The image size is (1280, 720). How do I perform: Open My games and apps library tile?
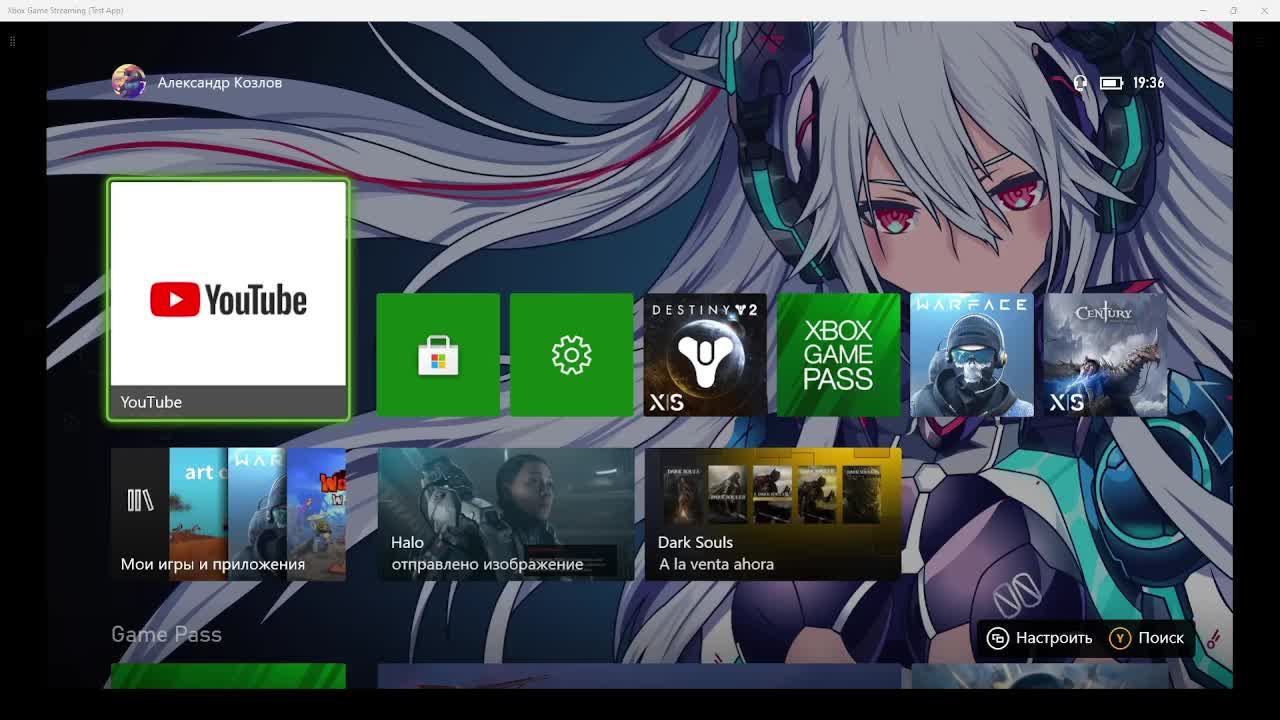tap(228, 514)
